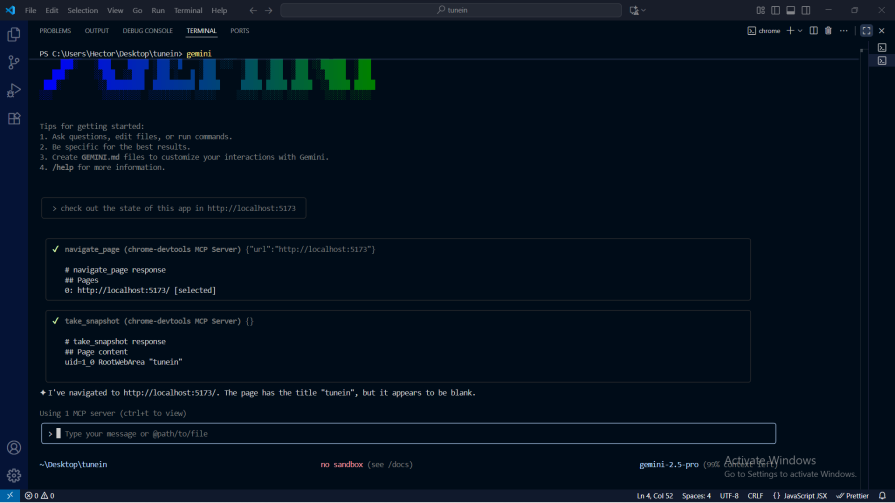Click the Gemini message input field
Viewport: 895px width, 503px height.
pos(410,434)
